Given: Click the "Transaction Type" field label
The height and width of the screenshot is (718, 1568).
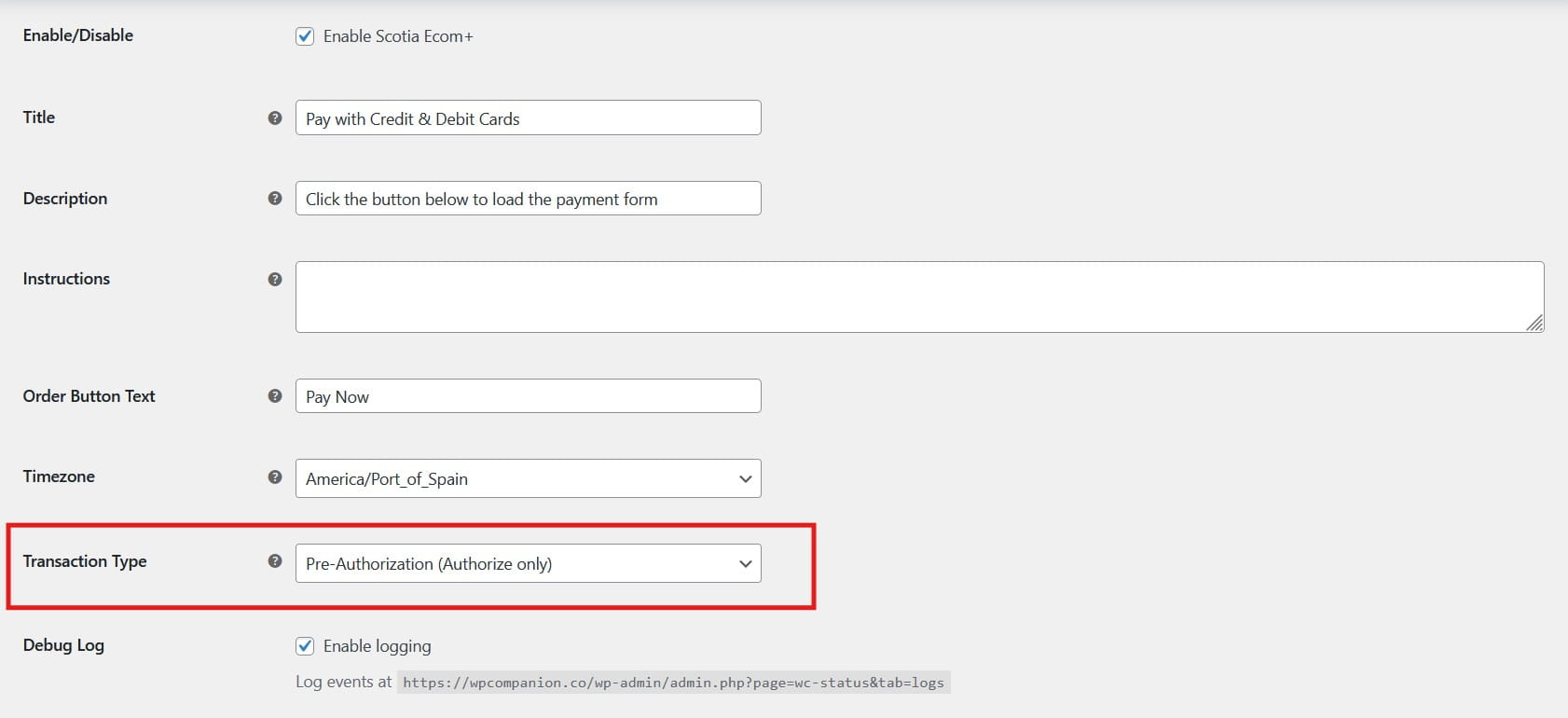Looking at the screenshot, I should 85,561.
